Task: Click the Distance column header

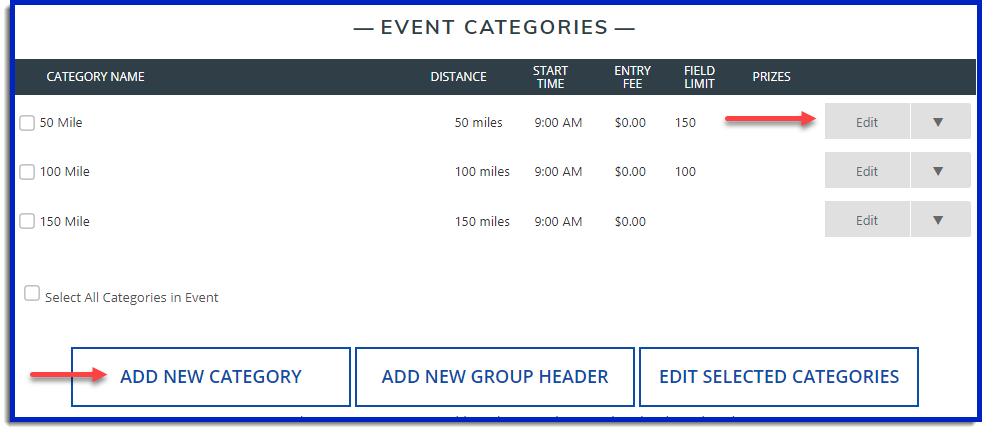Action: click(x=458, y=77)
